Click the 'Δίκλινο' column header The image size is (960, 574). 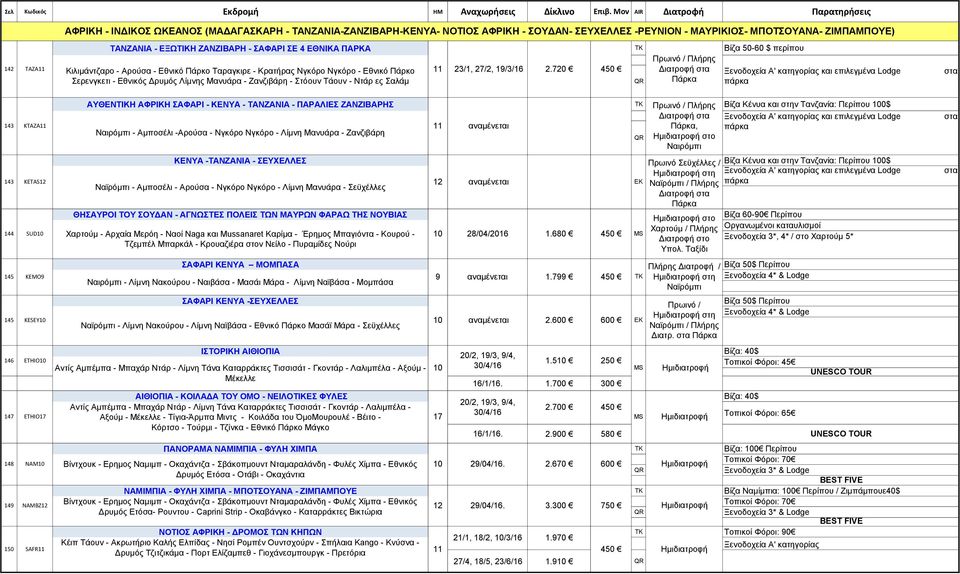point(559,12)
